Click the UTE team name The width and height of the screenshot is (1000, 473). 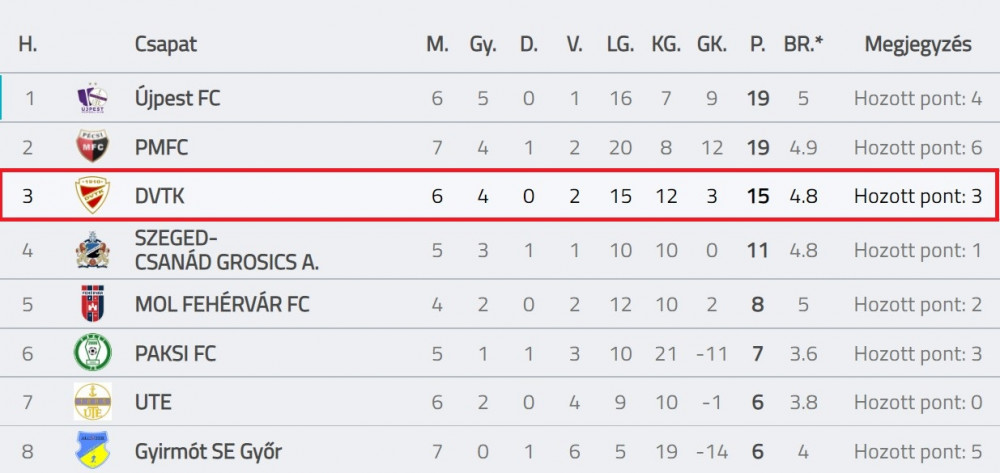click(153, 403)
